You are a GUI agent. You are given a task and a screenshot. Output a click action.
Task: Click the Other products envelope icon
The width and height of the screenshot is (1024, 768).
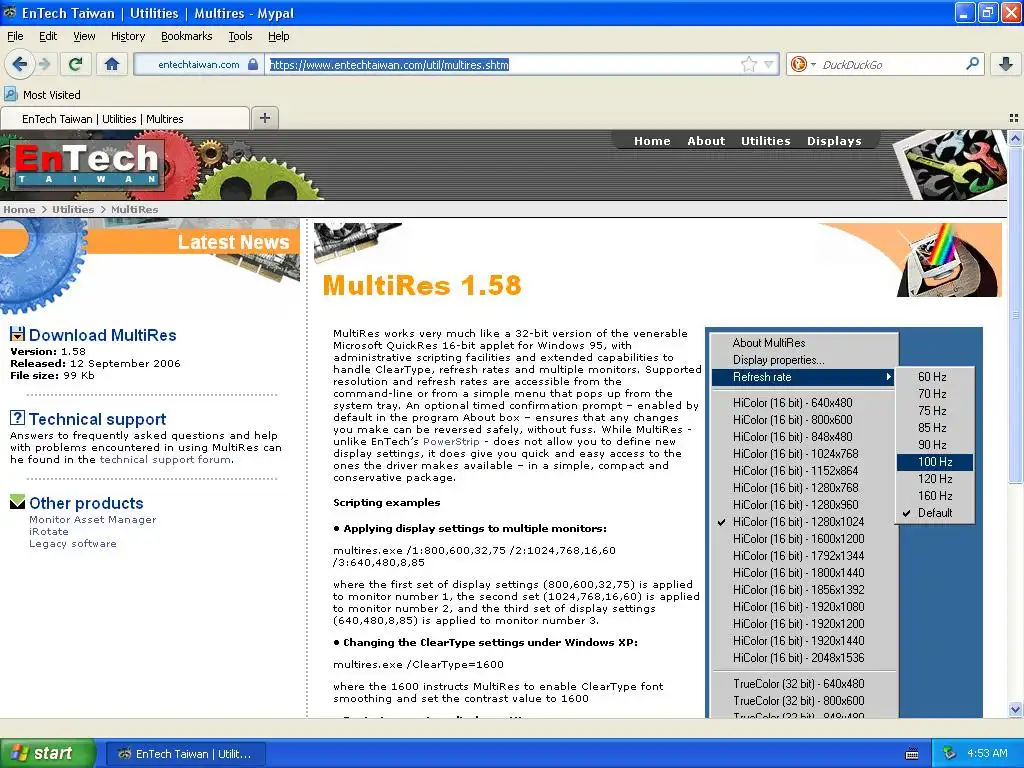(x=17, y=502)
